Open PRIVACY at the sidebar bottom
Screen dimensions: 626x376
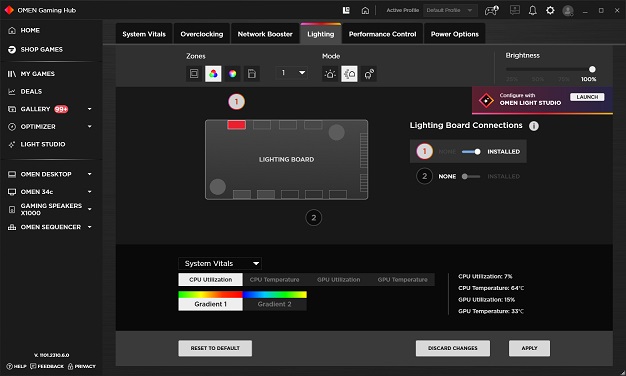81,366
